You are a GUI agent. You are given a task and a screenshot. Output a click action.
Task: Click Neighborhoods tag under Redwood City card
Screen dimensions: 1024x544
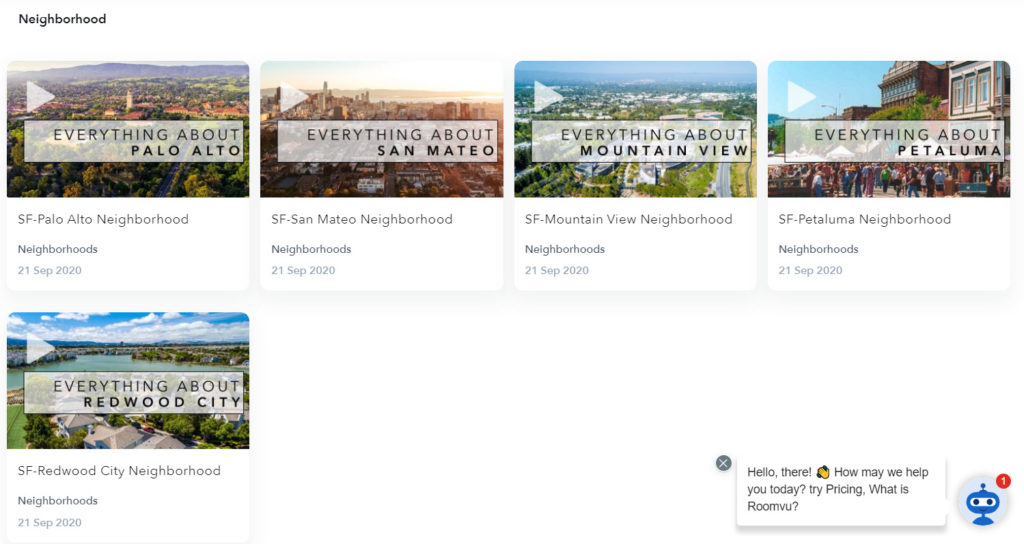click(58, 501)
